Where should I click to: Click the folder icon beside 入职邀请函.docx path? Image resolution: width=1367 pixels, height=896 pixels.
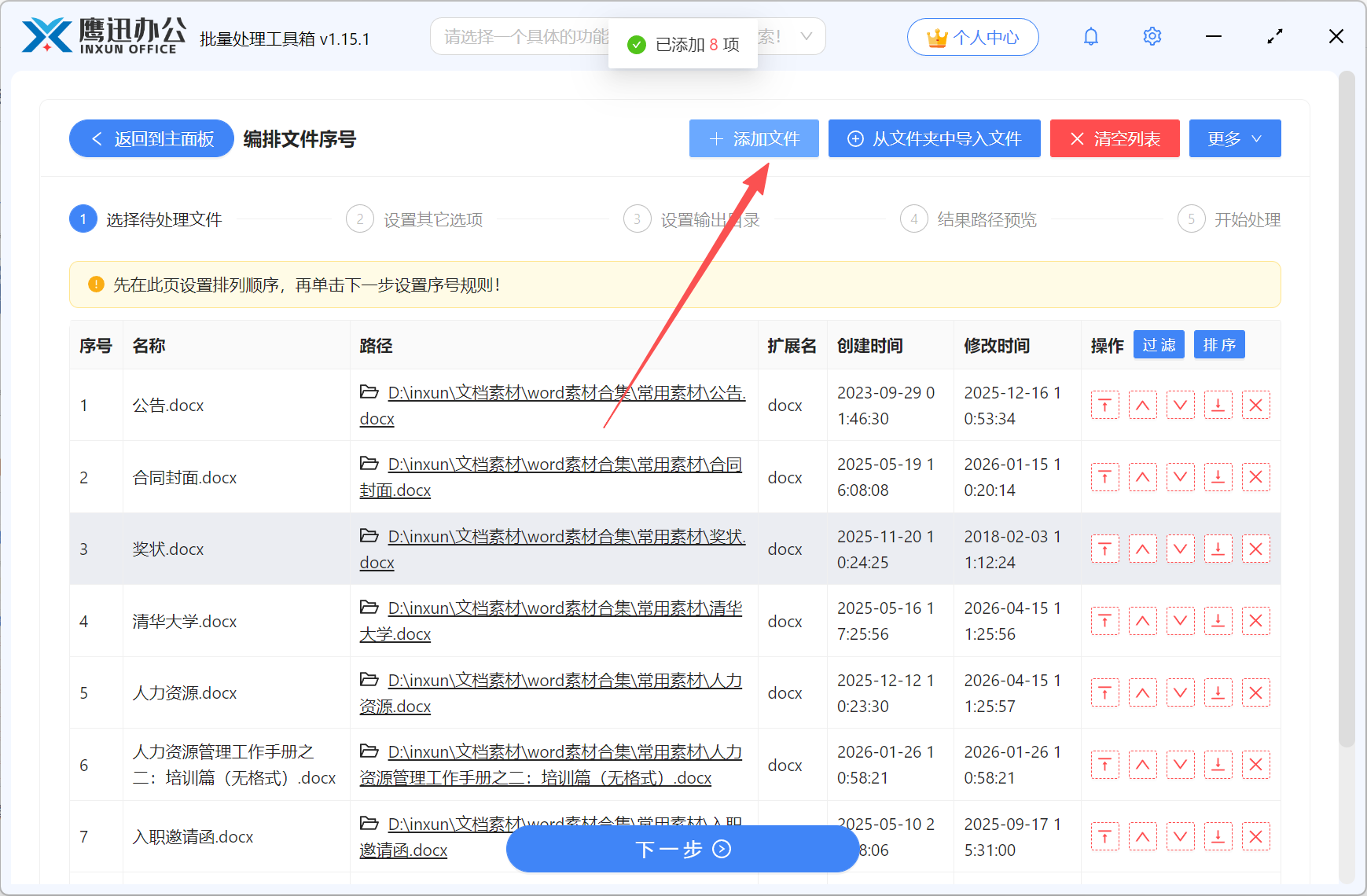tap(369, 824)
